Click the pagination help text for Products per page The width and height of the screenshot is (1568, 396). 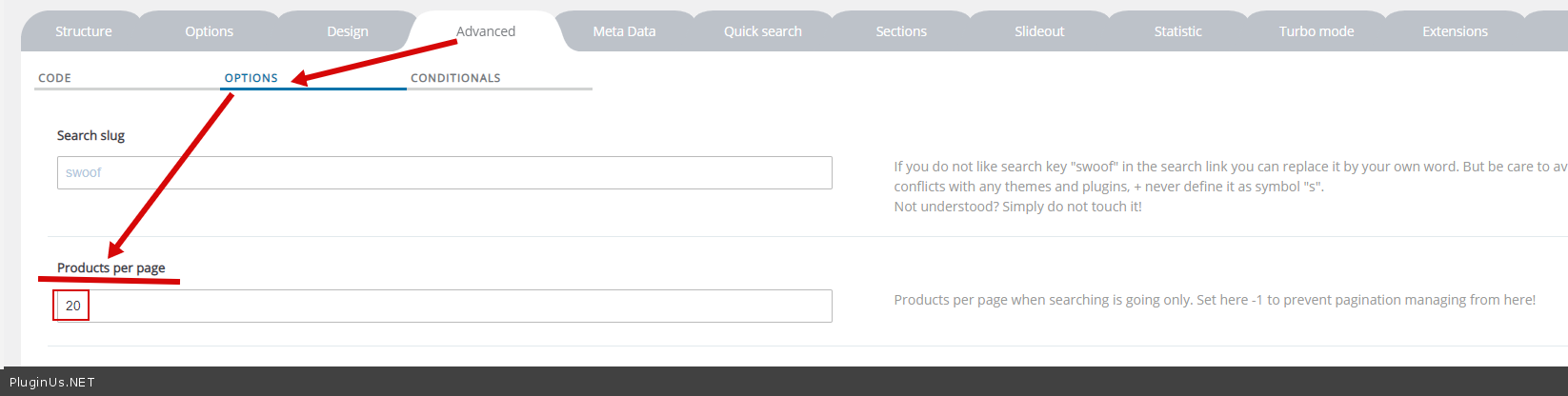pos(1214,300)
